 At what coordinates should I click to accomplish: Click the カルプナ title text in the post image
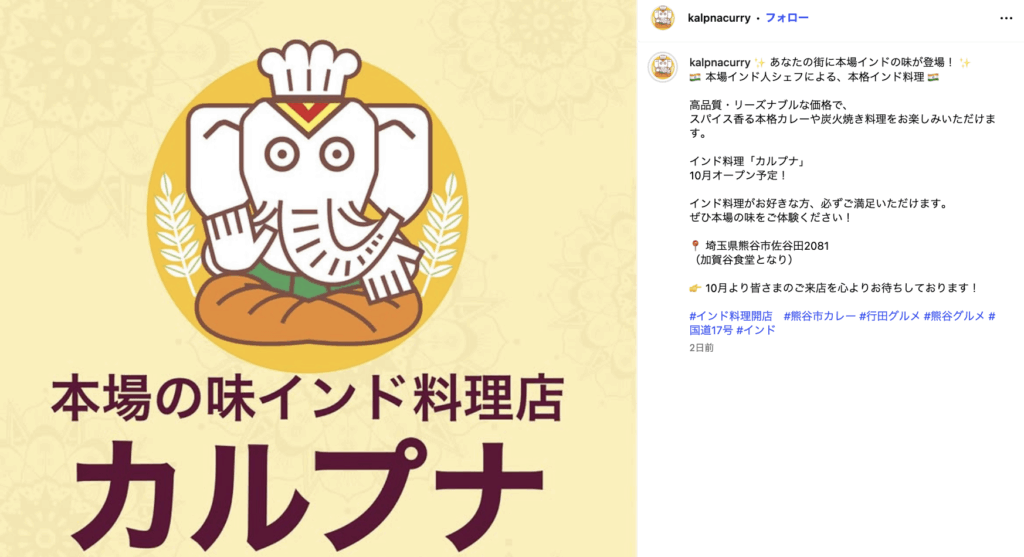point(307,494)
